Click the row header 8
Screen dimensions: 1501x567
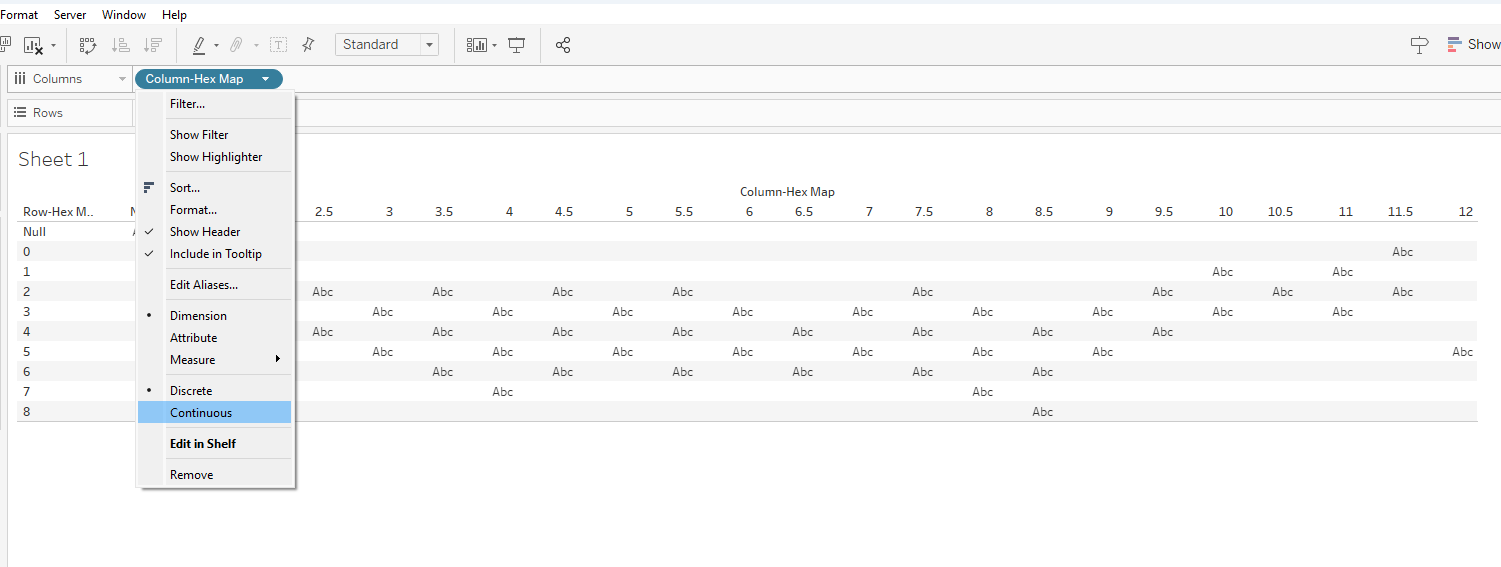[27, 412]
